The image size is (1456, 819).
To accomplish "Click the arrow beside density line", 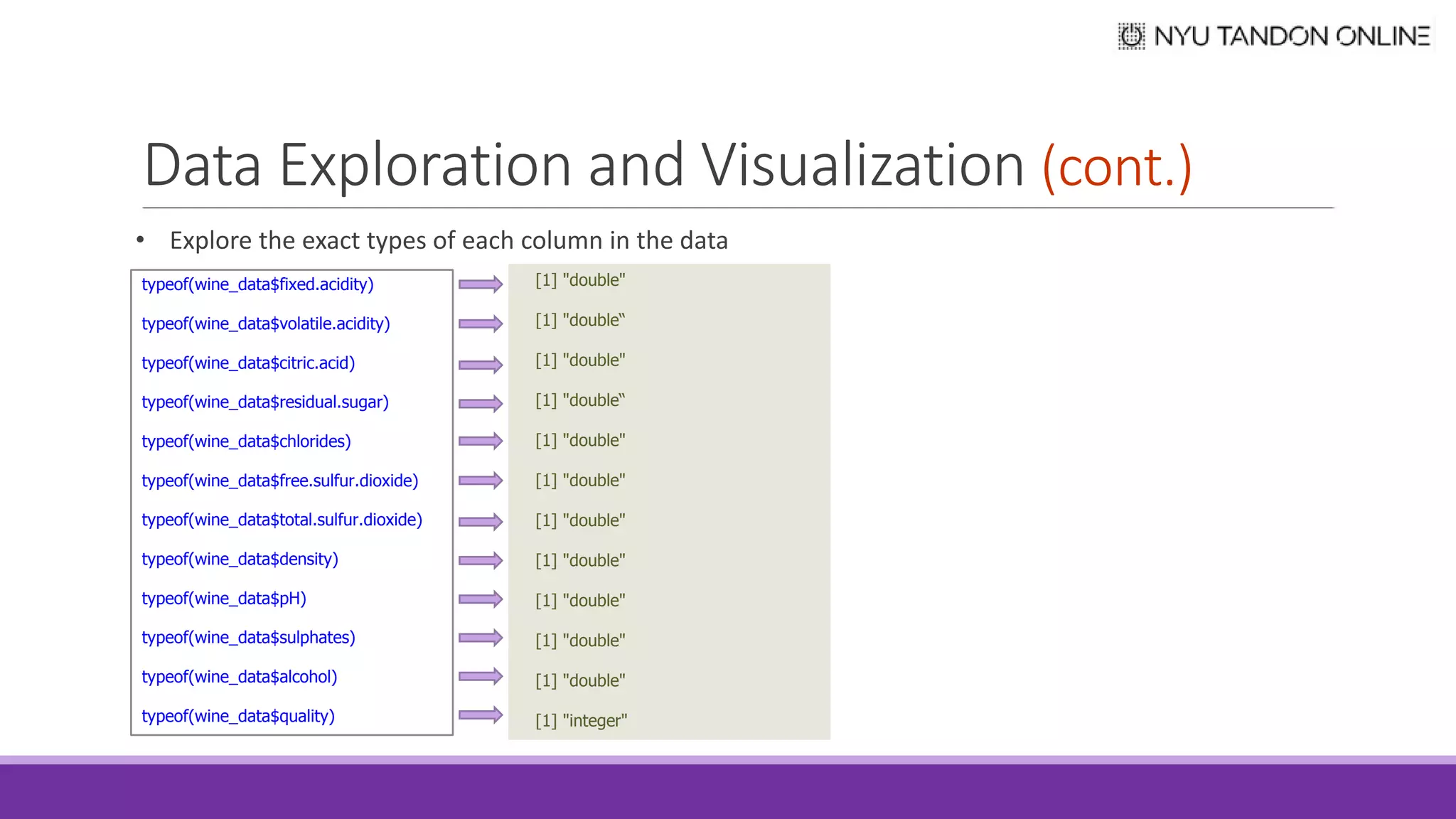I will pos(481,560).
